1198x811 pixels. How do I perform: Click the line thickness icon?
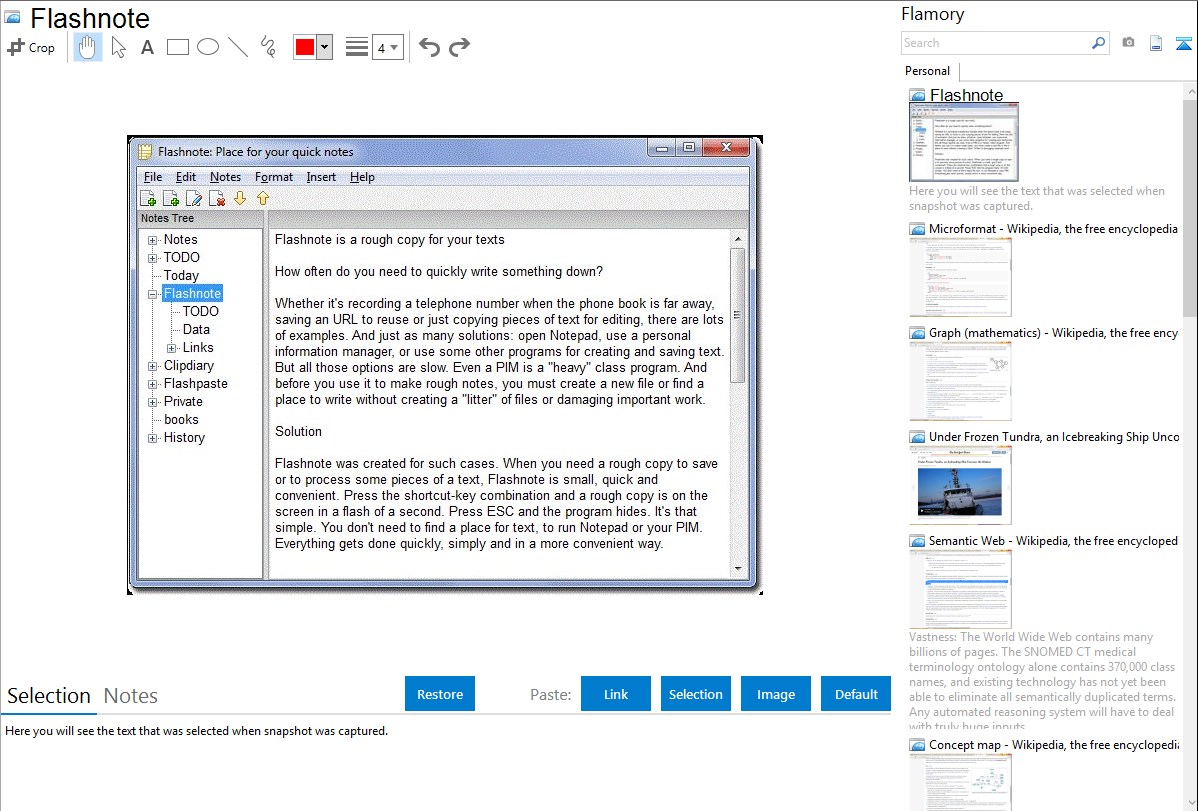(x=356, y=47)
